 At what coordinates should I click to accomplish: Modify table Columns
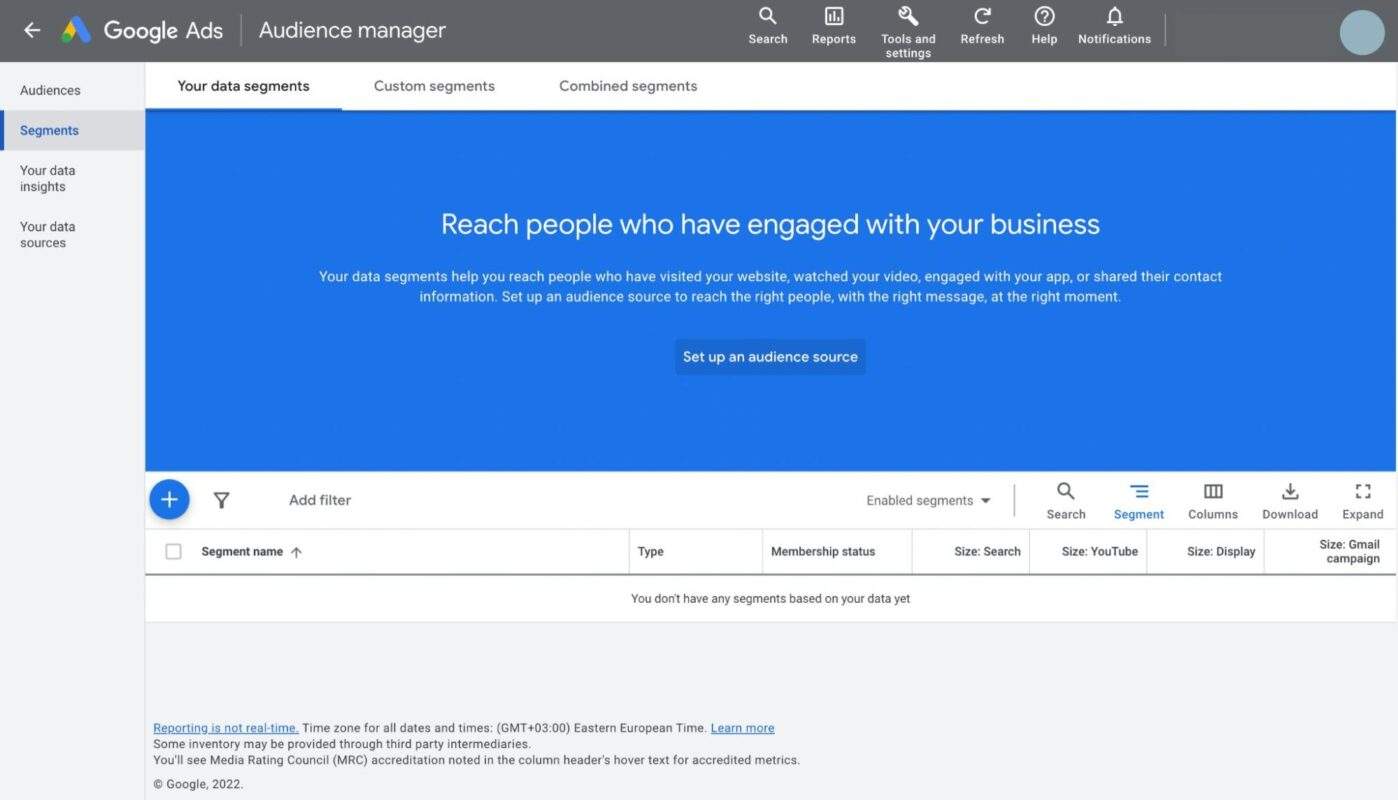tap(1212, 500)
